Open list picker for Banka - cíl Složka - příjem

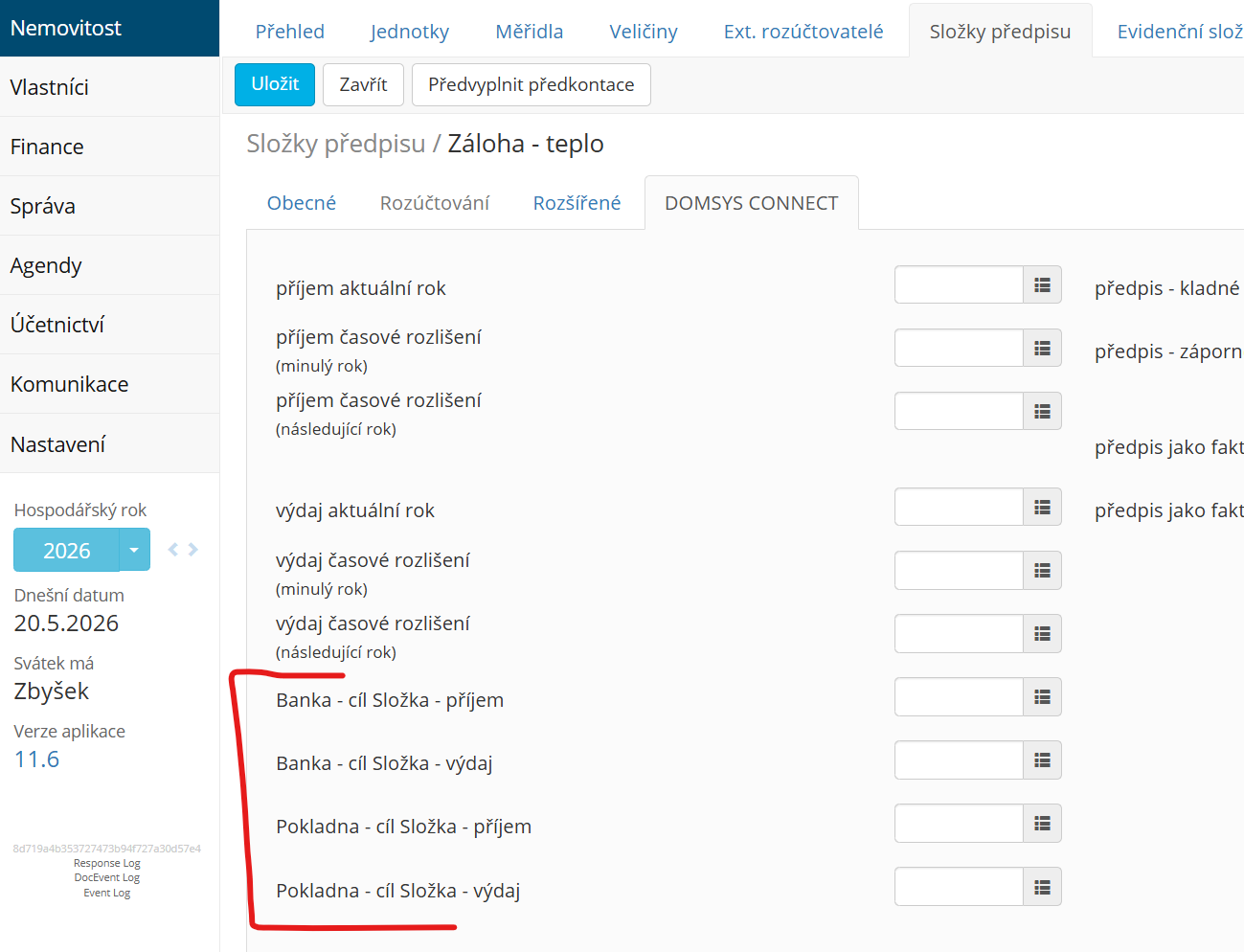[x=1042, y=697]
